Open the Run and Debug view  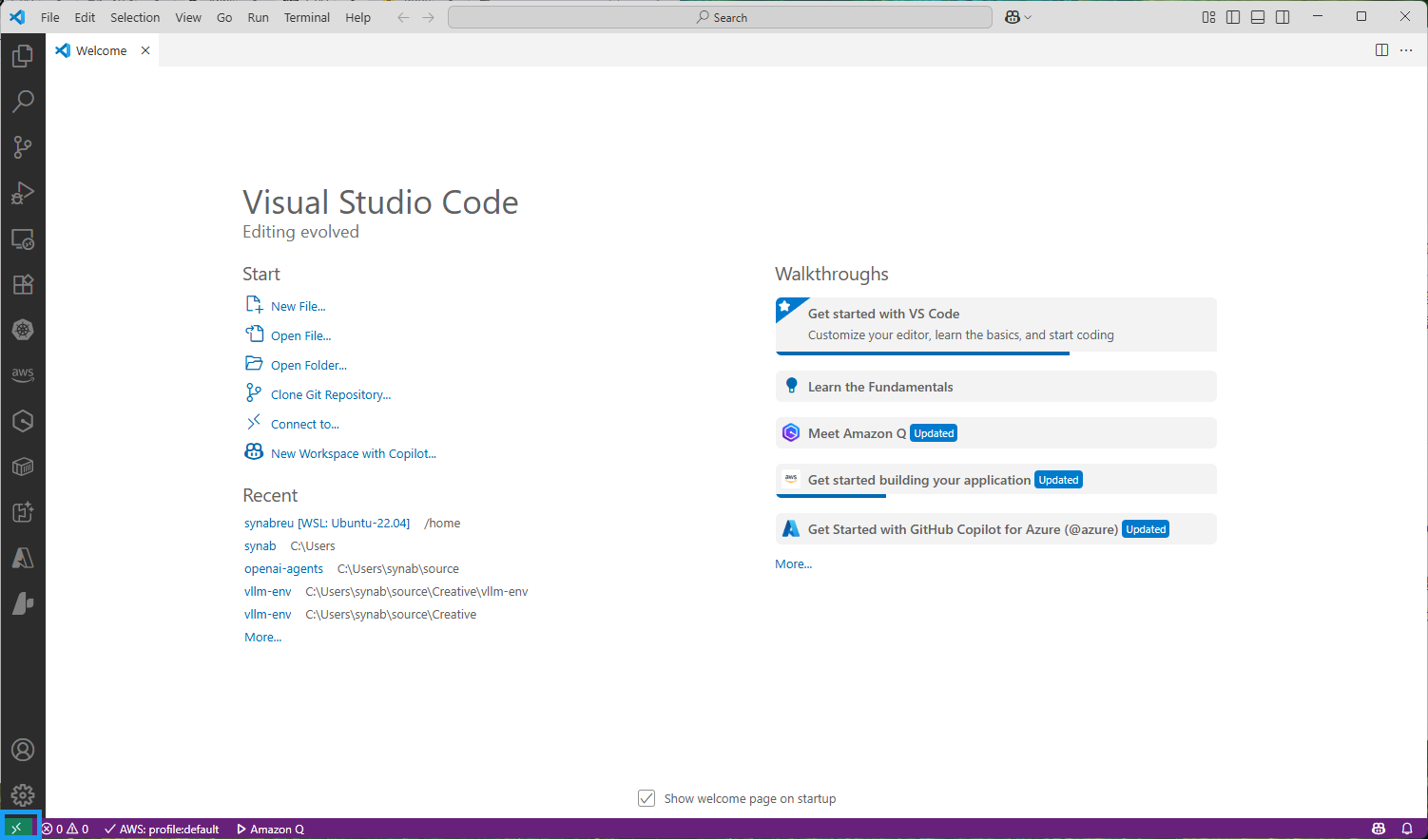click(23, 193)
